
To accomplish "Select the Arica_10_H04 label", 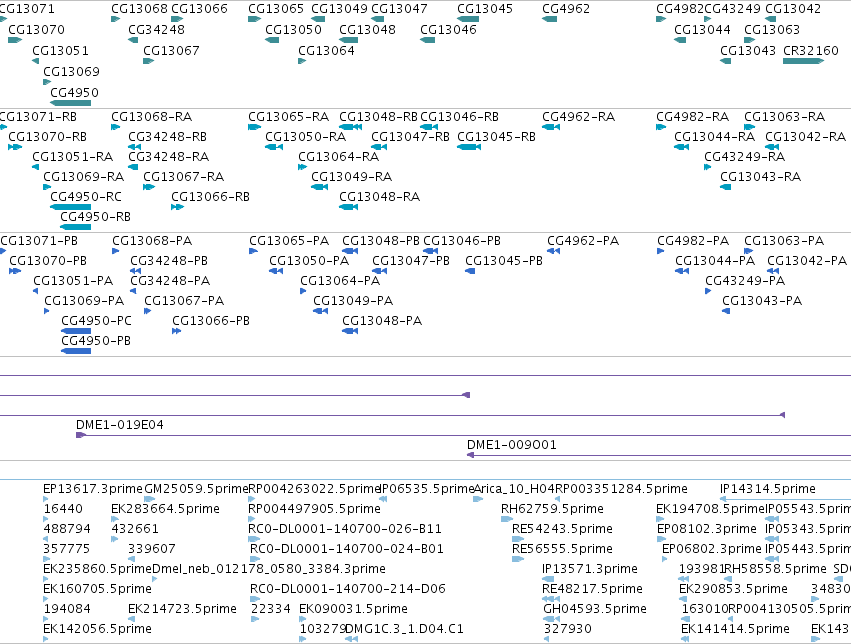I will click(x=514, y=489).
